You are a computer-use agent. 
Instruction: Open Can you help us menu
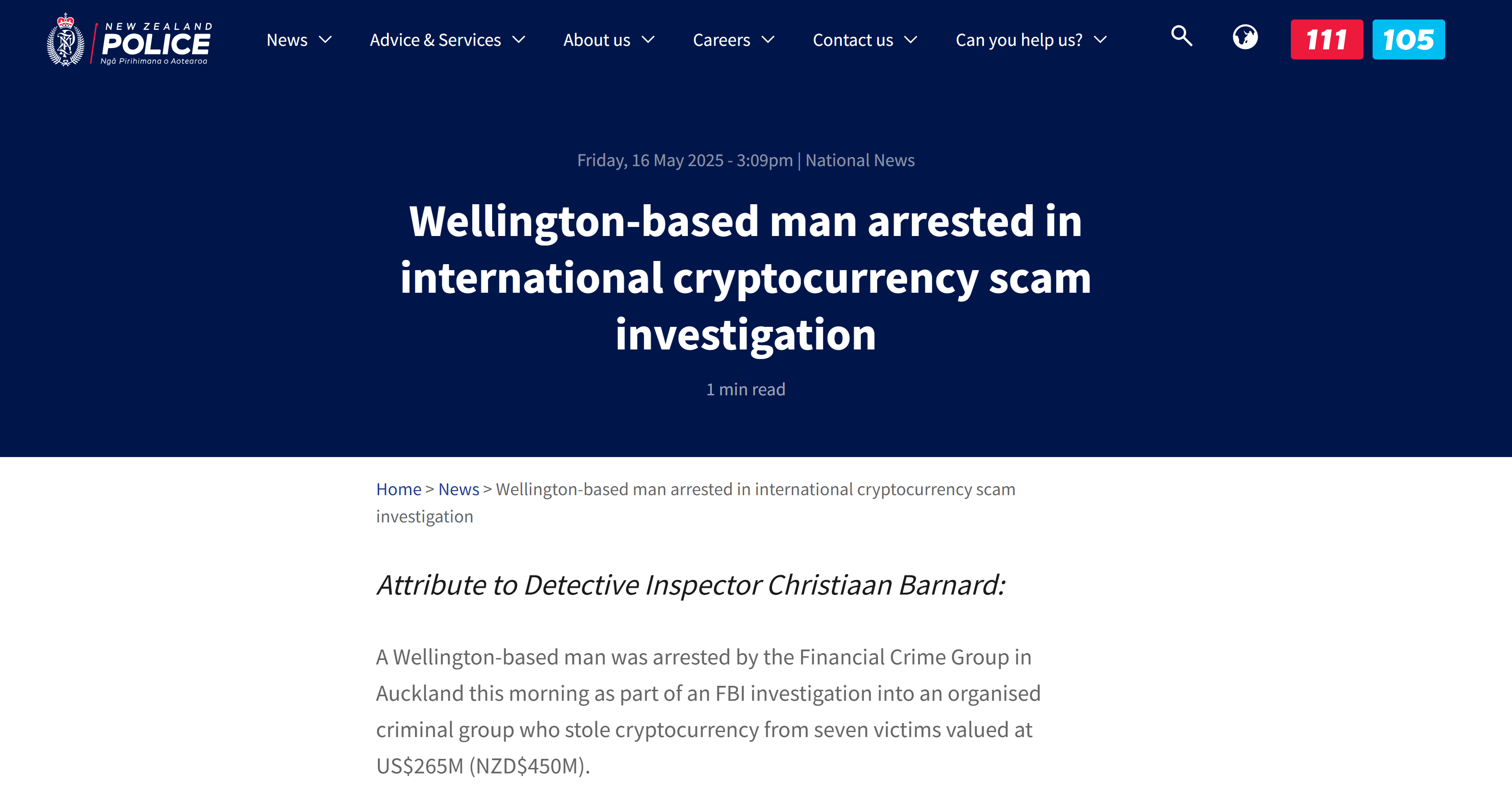click(1019, 40)
